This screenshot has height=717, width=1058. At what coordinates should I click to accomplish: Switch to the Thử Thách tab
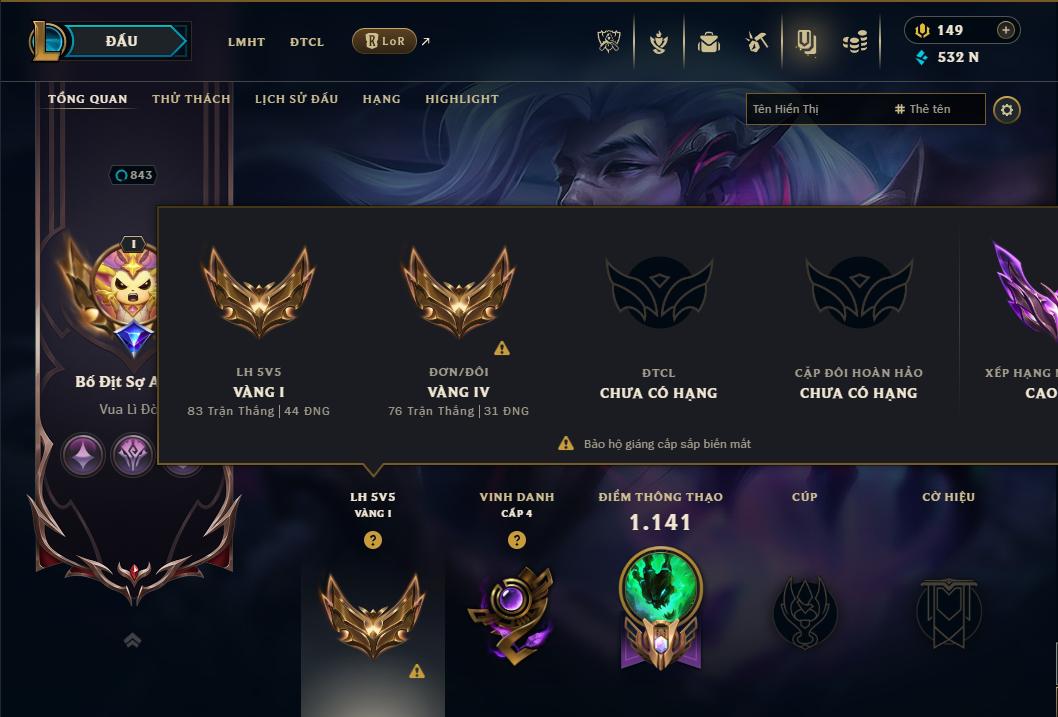(191, 99)
